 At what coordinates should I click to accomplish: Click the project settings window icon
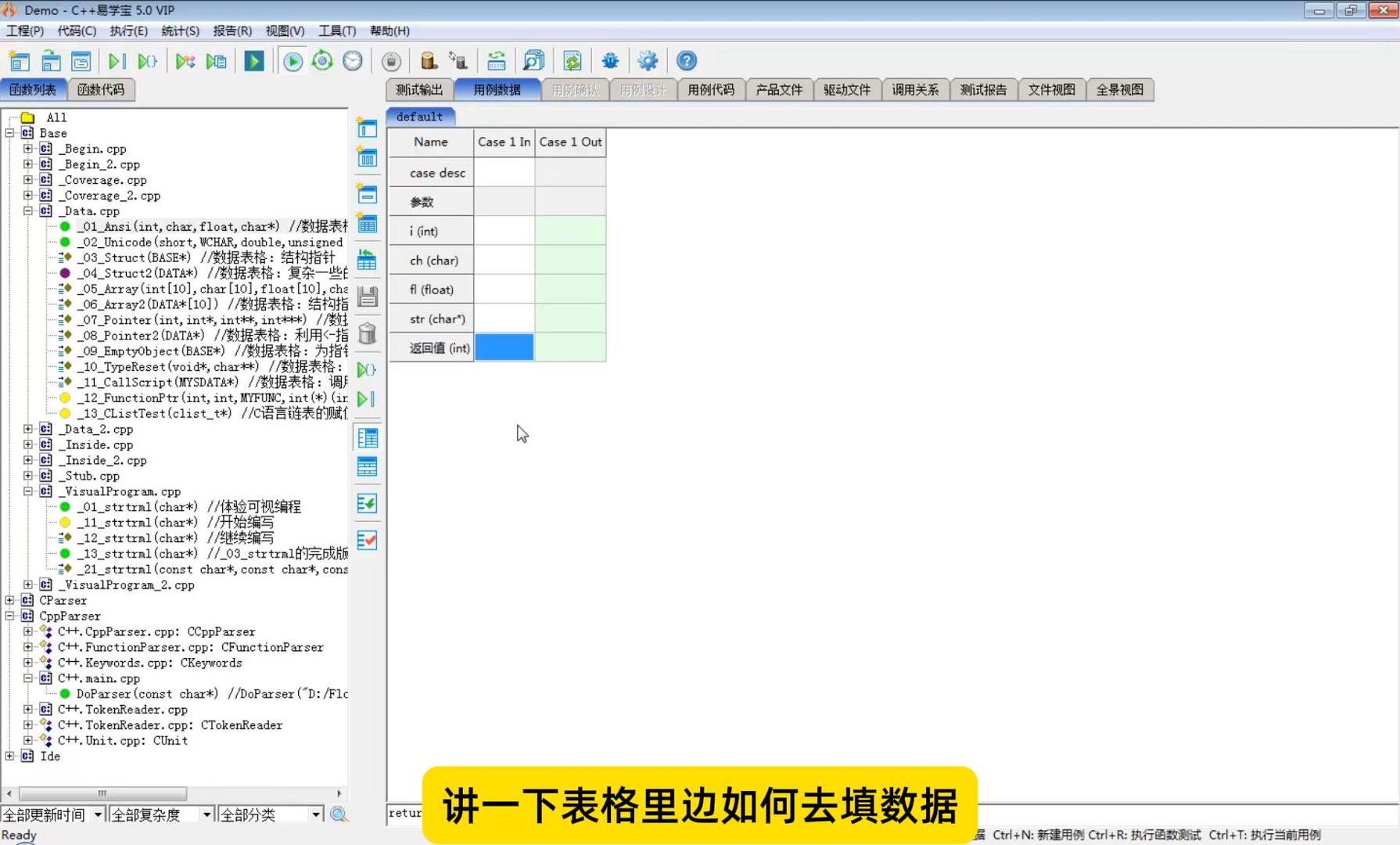tap(81, 61)
